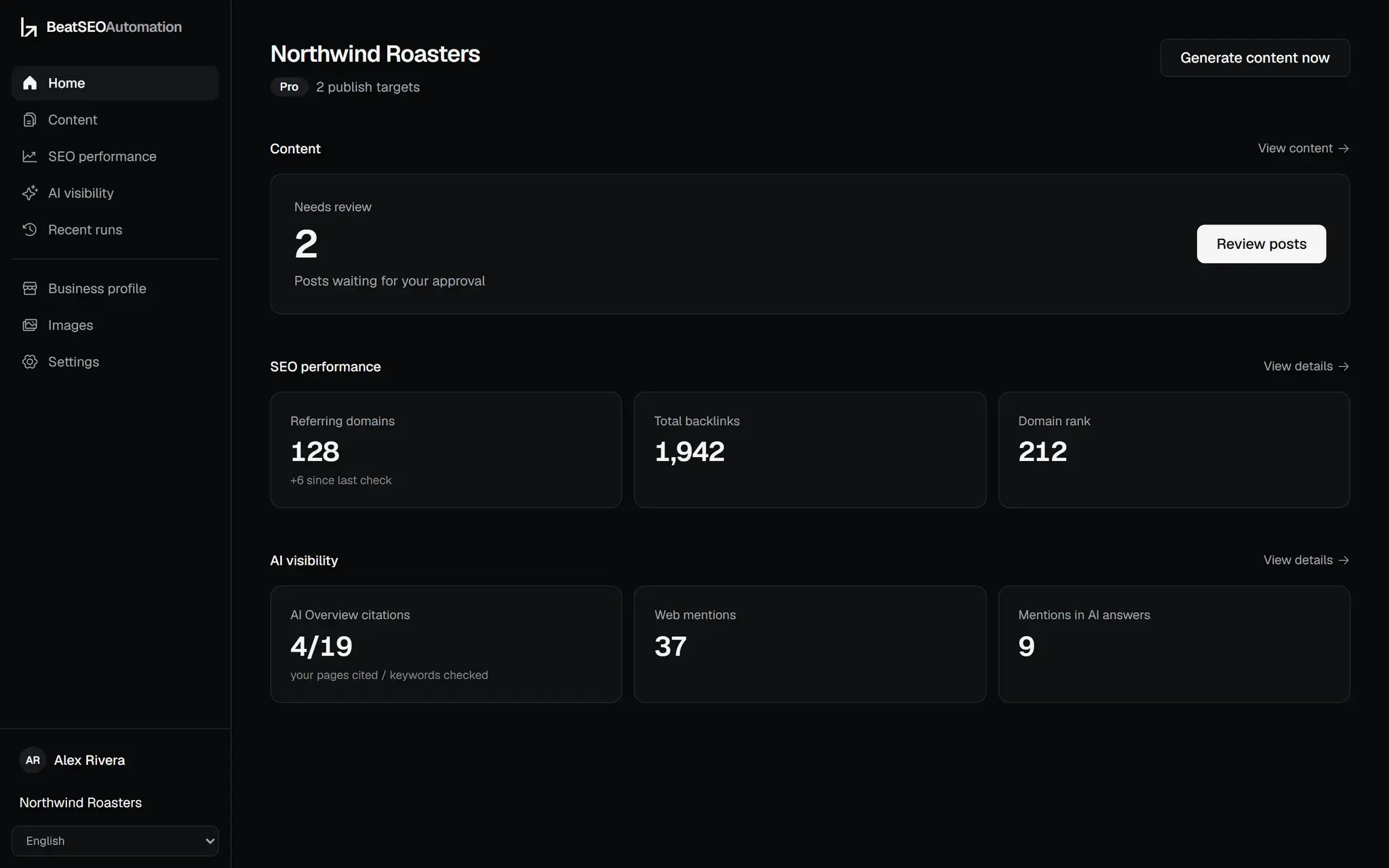Viewport: 1389px width, 868px height.
Task: Click the Review posts button
Action: [x=1261, y=244]
